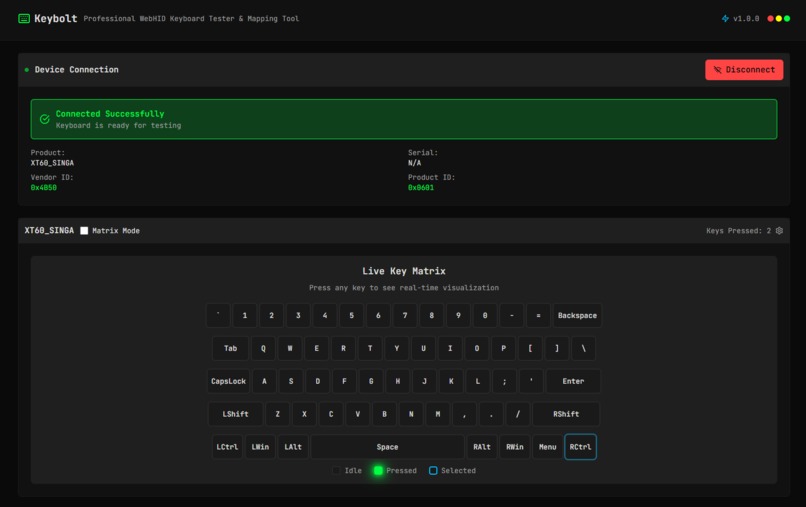The width and height of the screenshot is (806, 507).
Task: Open the keyboard settings gear icon
Action: pyautogui.click(x=779, y=230)
